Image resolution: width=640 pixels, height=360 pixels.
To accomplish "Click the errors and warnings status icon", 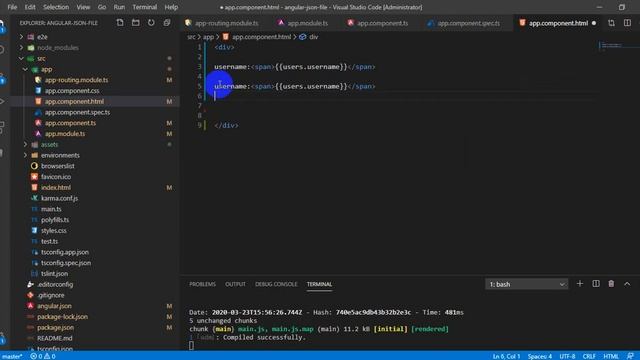I will (43, 356).
